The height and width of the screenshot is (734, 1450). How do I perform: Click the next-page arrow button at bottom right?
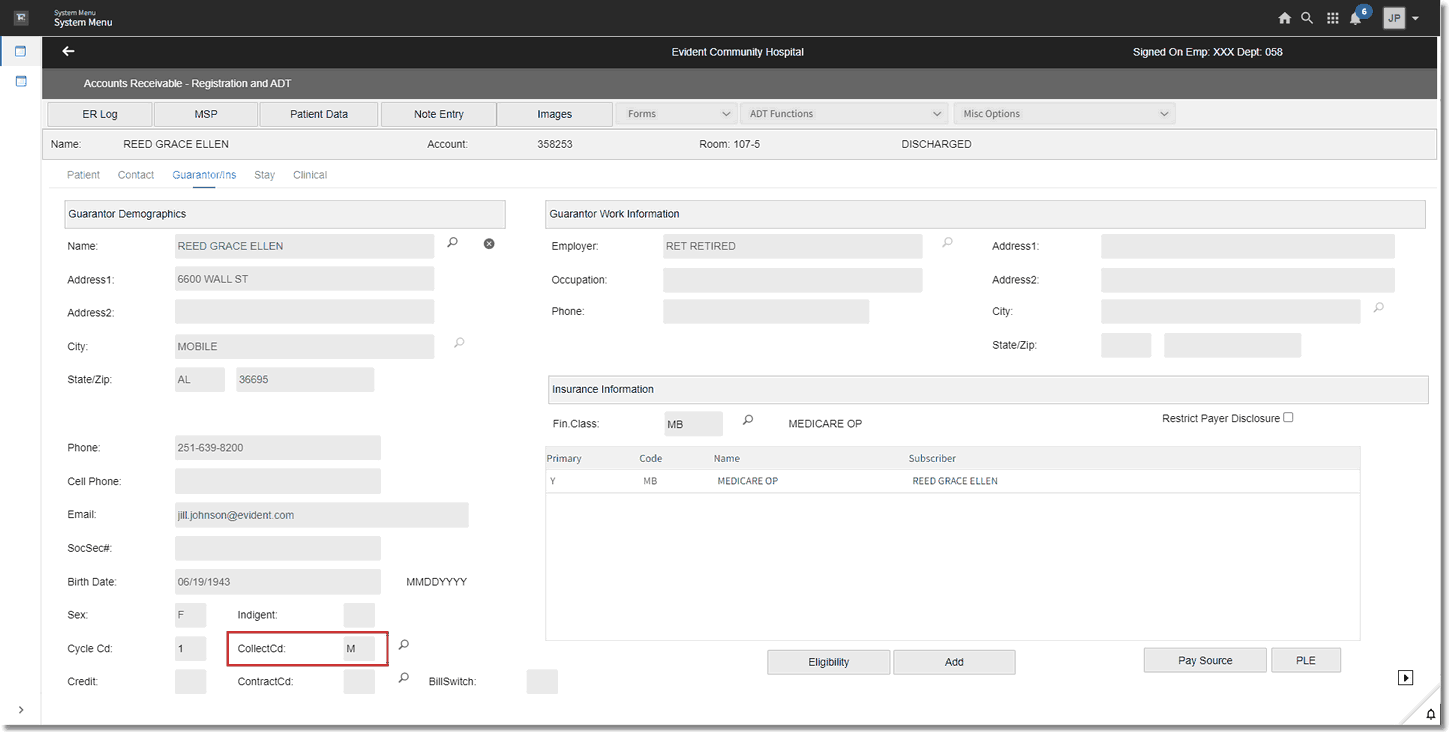coord(1405,678)
